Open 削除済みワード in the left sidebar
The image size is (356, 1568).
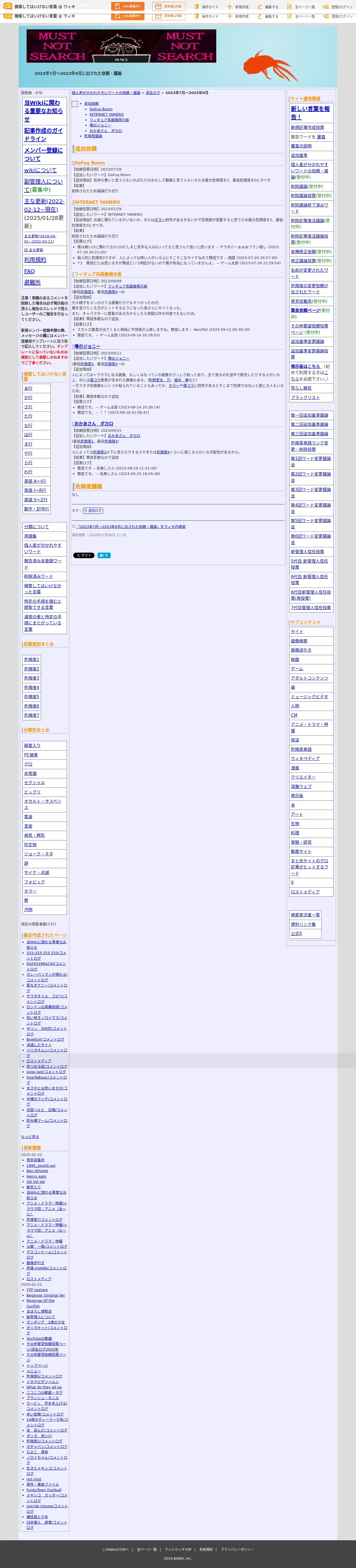tap(38, 576)
